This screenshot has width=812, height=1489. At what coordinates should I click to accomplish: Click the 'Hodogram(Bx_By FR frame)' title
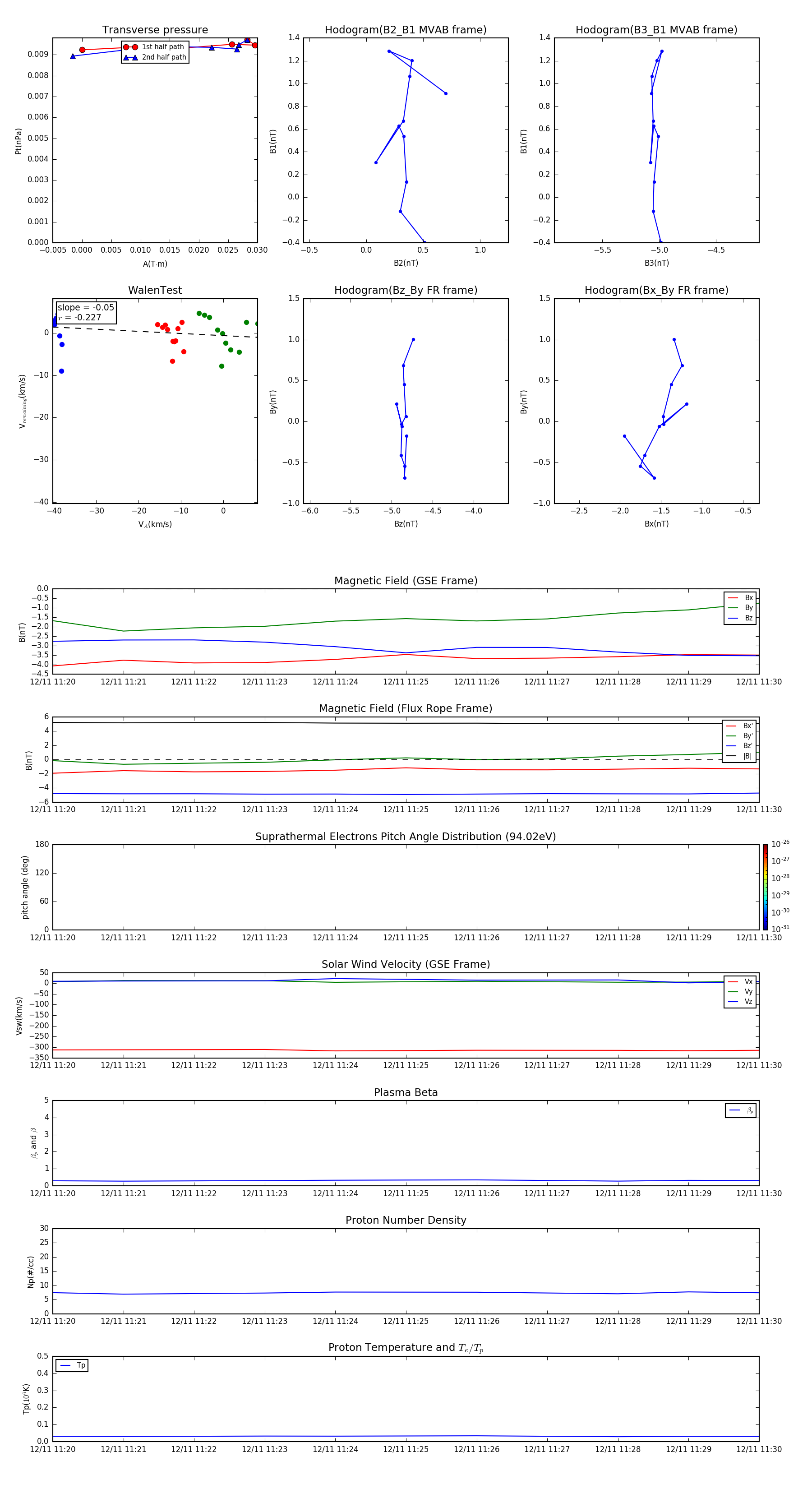(656, 290)
